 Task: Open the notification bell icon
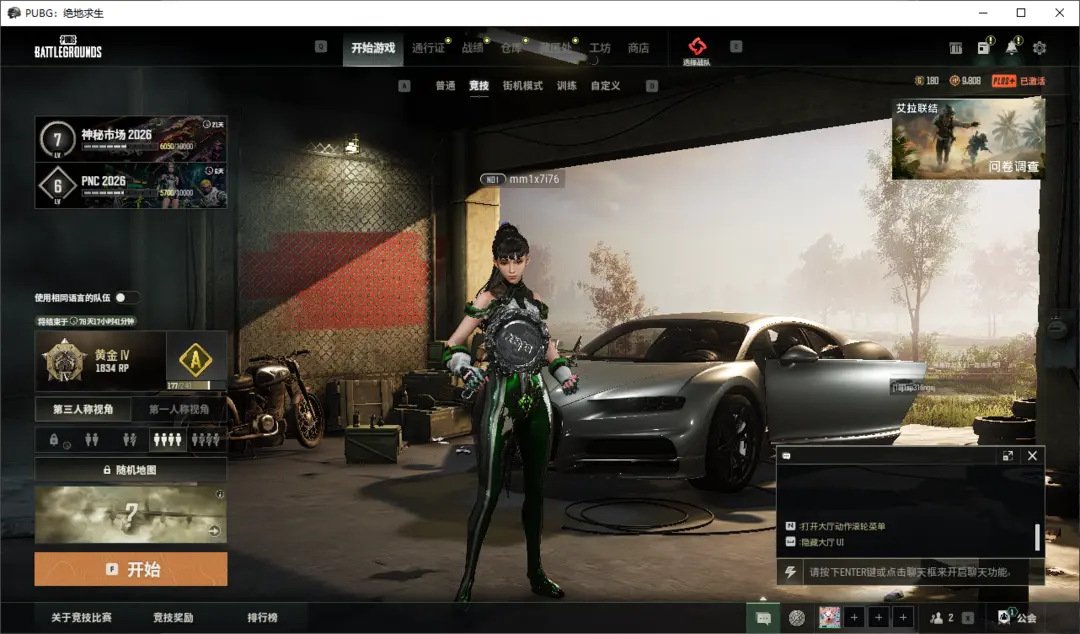pyautogui.click(x=1012, y=47)
